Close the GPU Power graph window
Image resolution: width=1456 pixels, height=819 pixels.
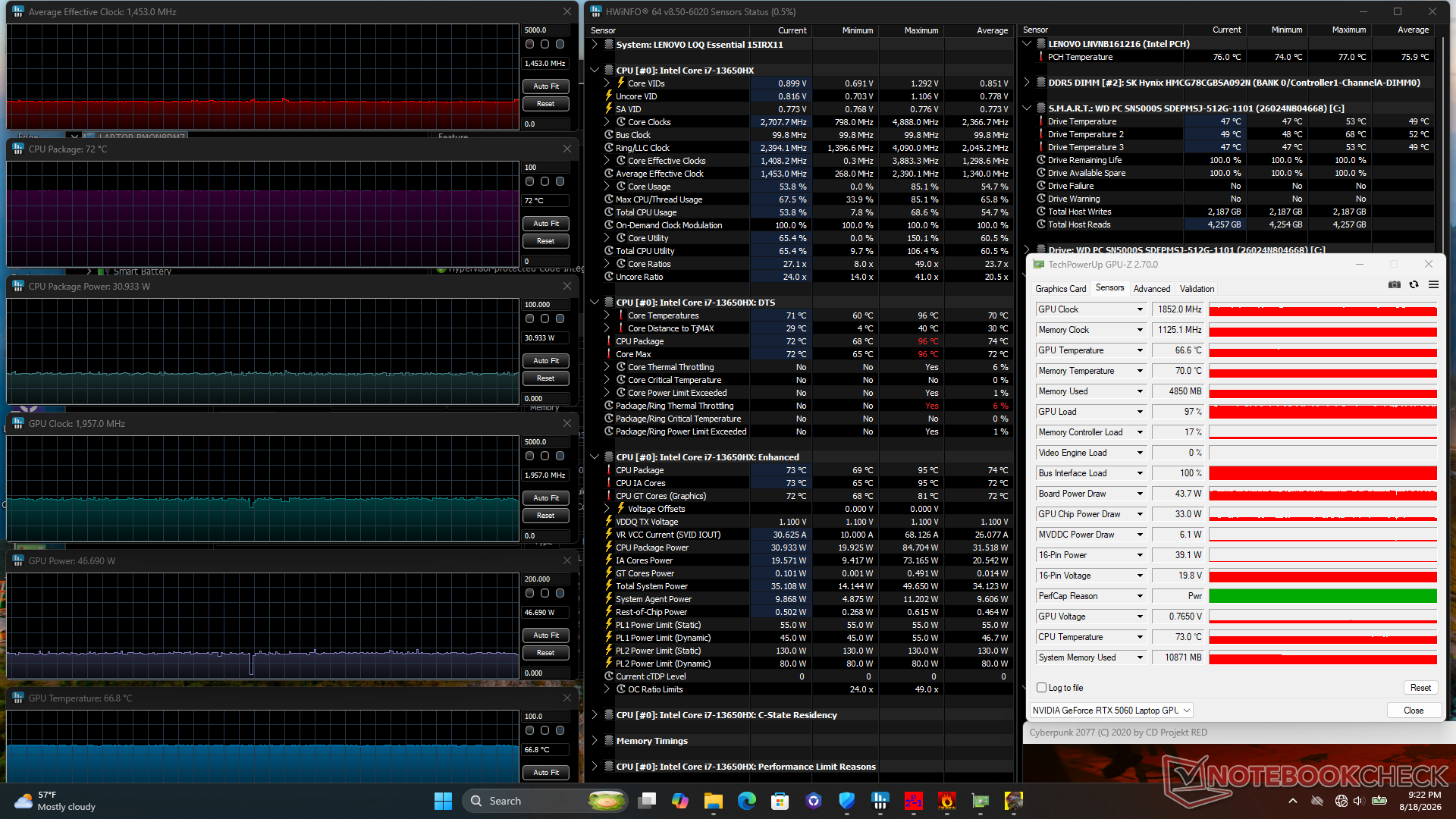(567, 561)
